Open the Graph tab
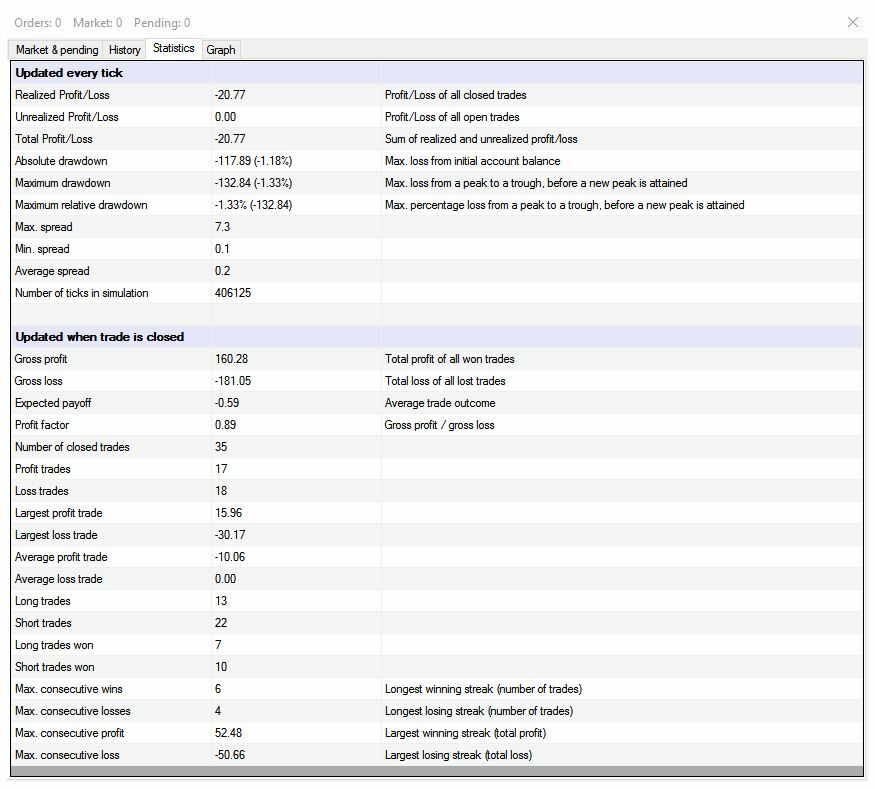 [x=221, y=50]
